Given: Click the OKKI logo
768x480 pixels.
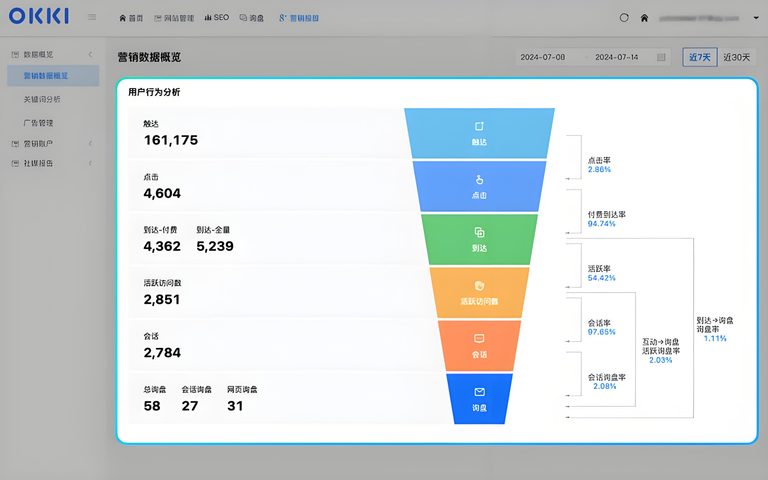Looking at the screenshot, I should pos(39,16).
